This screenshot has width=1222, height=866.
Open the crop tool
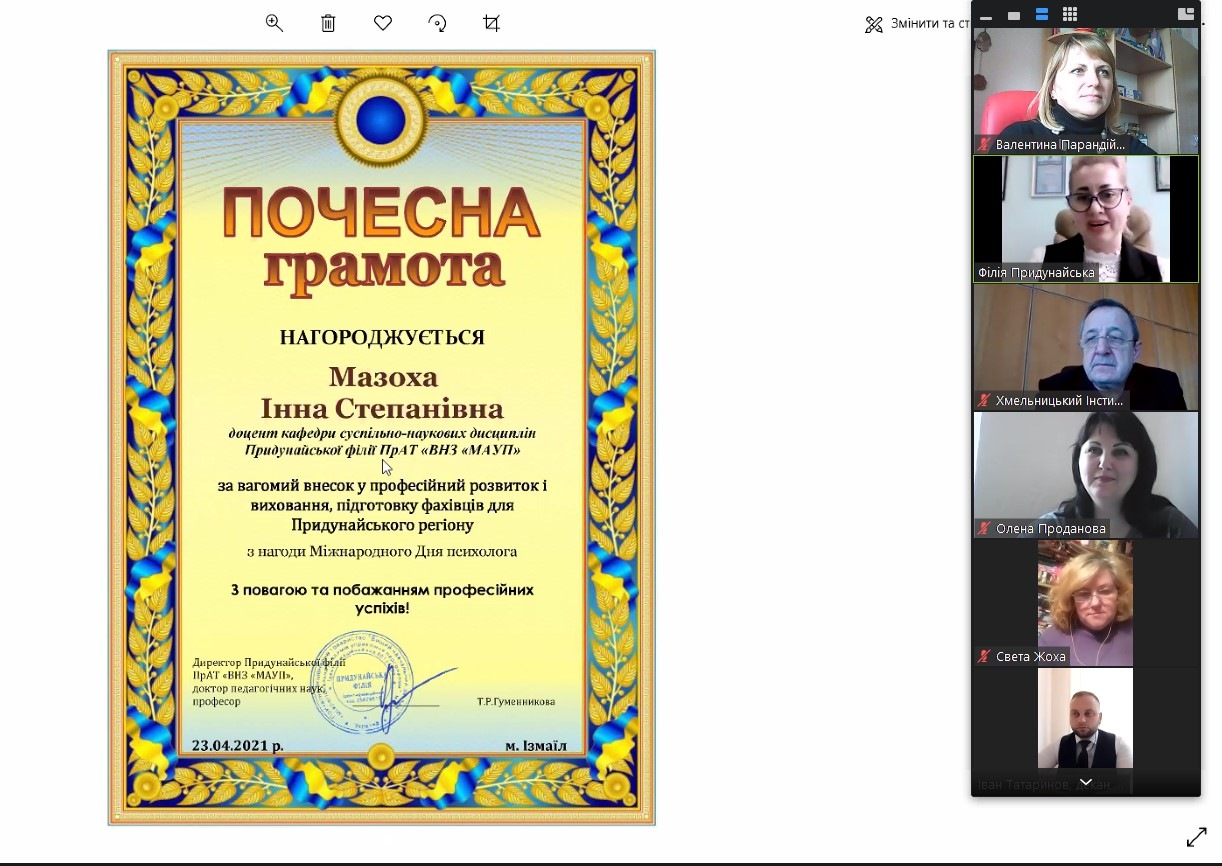pyautogui.click(x=491, y=23)
